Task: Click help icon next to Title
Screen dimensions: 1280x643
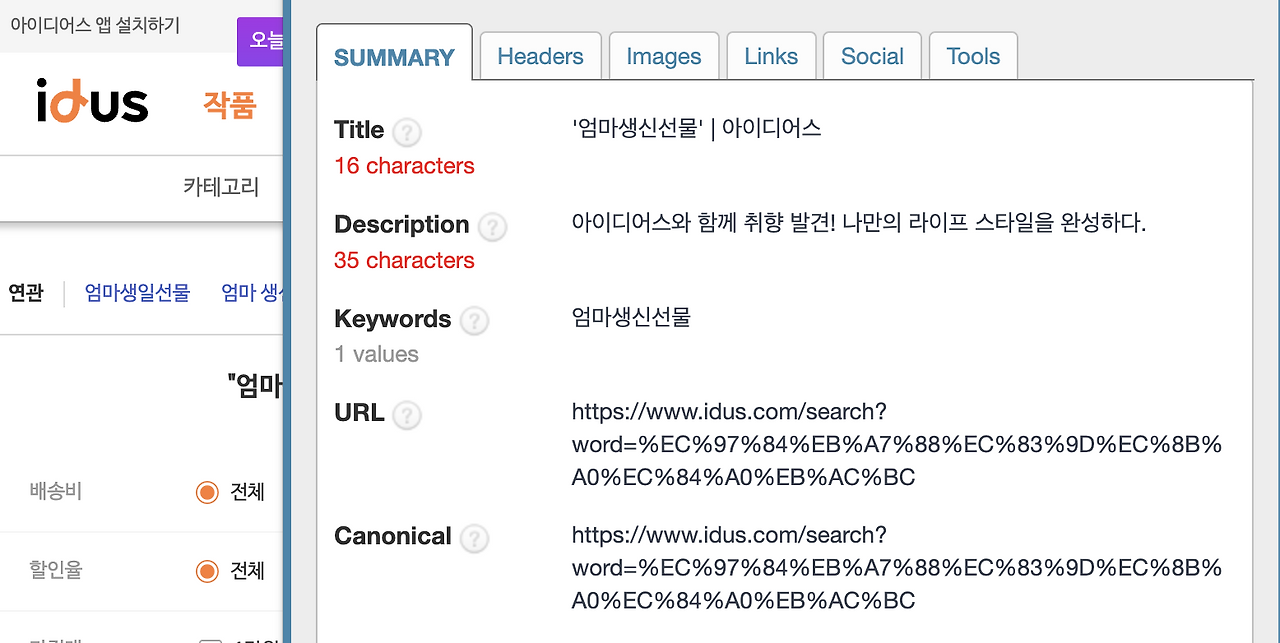Action: coord(407,132)
